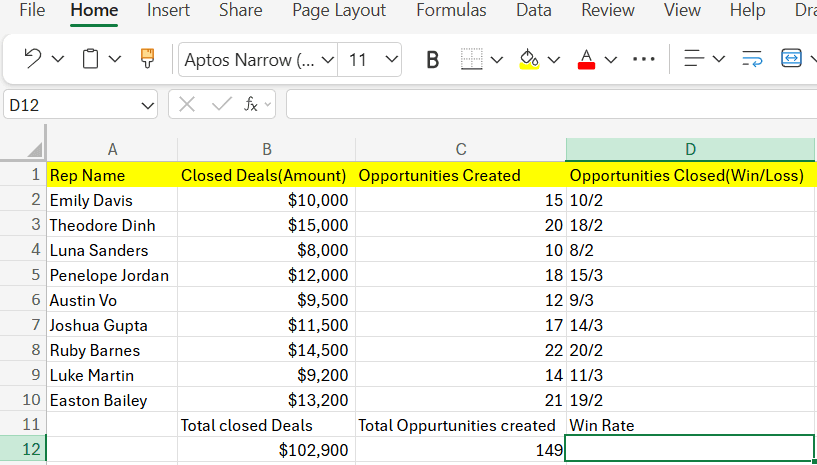Switch to the Home tab
817x465 pixels.
tap(94, 10)
